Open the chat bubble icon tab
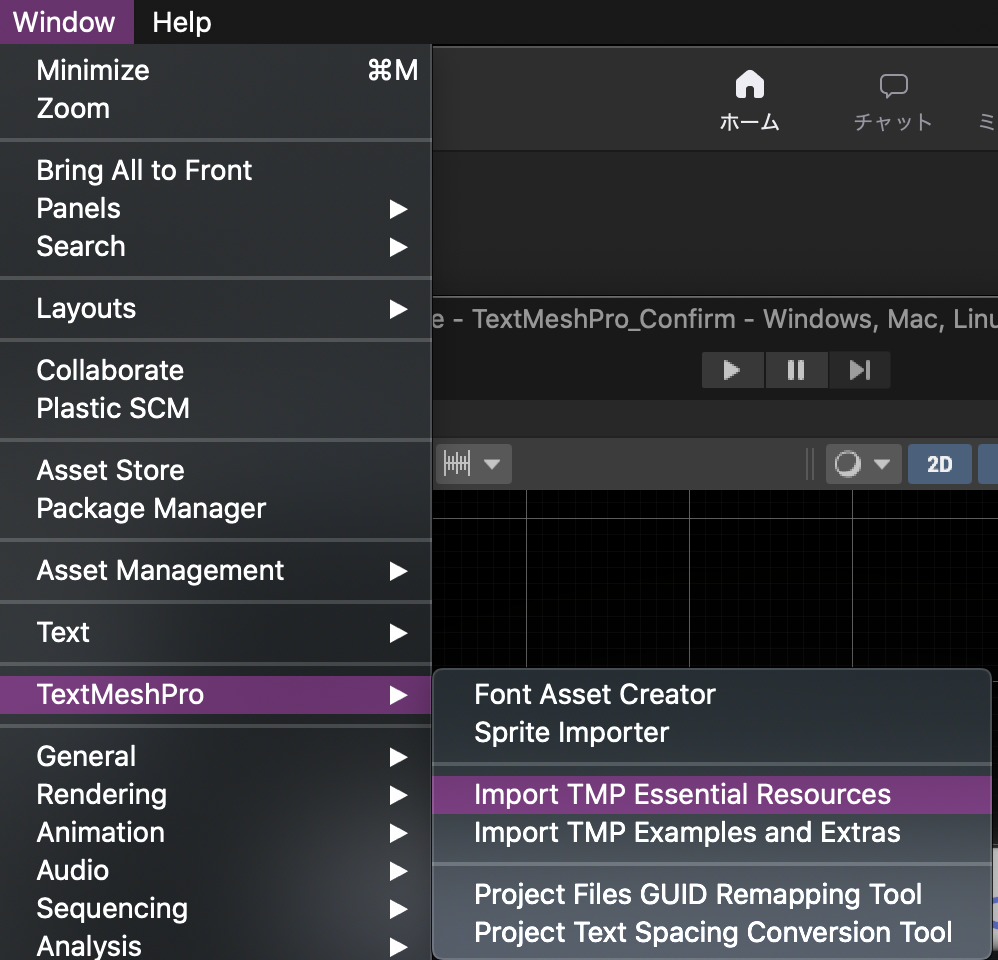This screenshot has width=998, height=960. [893, 100]
